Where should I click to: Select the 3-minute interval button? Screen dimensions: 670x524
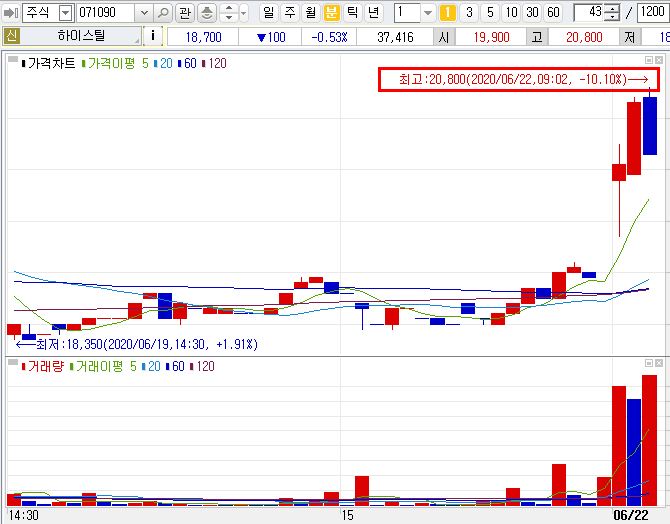pyautogui.click(x=469, y=13)
